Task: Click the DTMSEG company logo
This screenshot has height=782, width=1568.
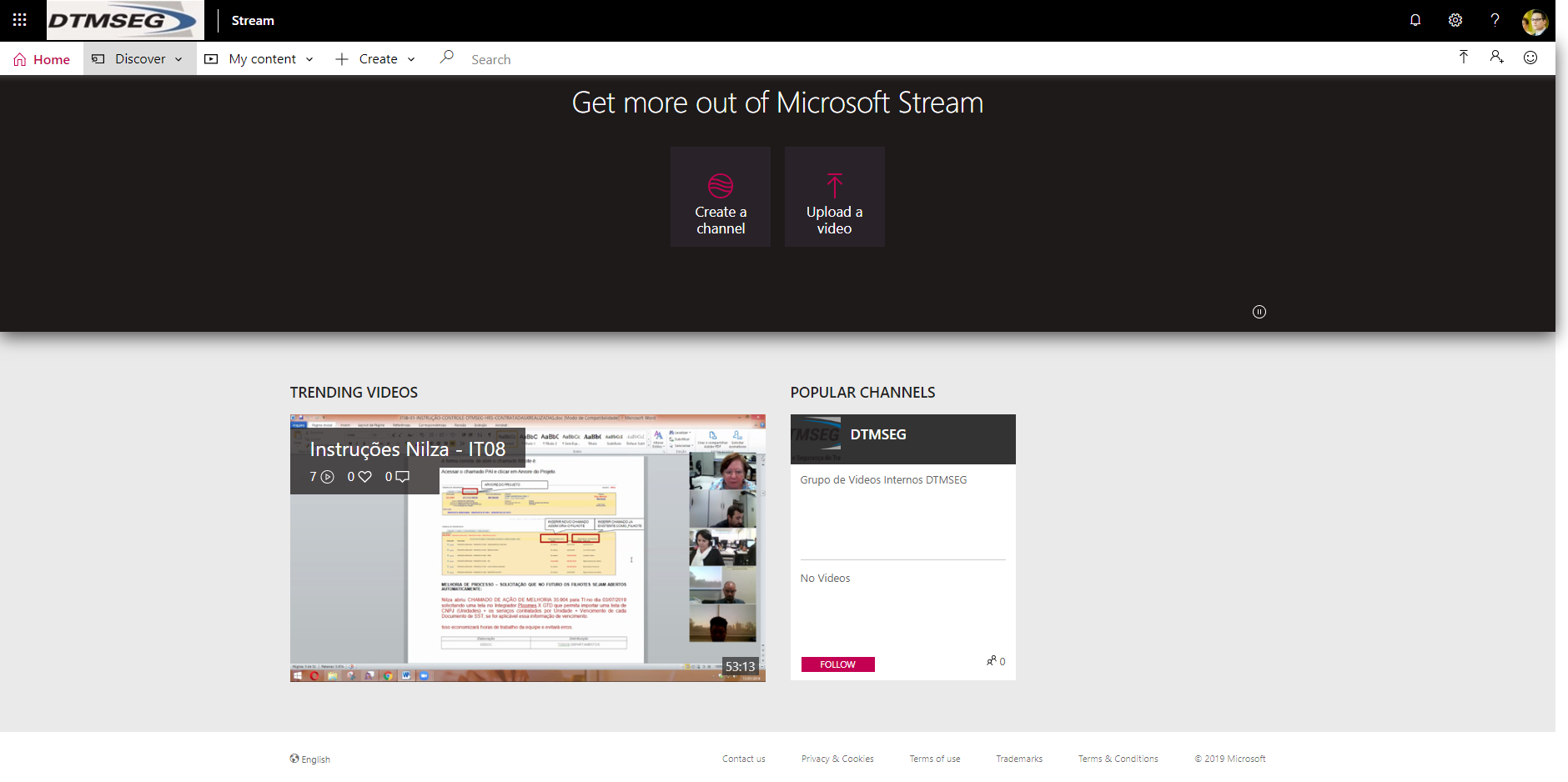Action: click(x=125, y=20)
